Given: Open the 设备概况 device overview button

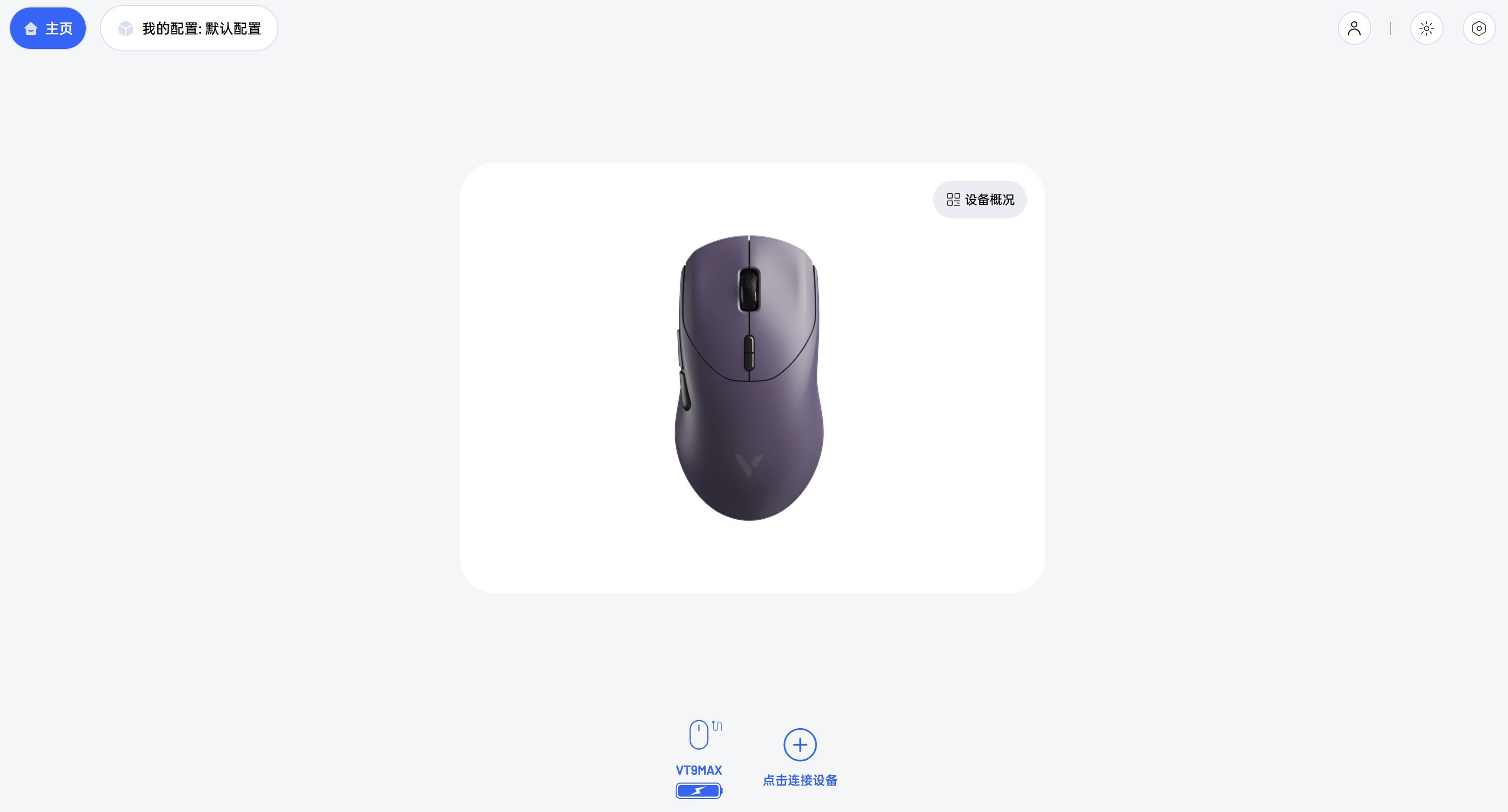Looking at the screenshot, I should pos(980,200).
